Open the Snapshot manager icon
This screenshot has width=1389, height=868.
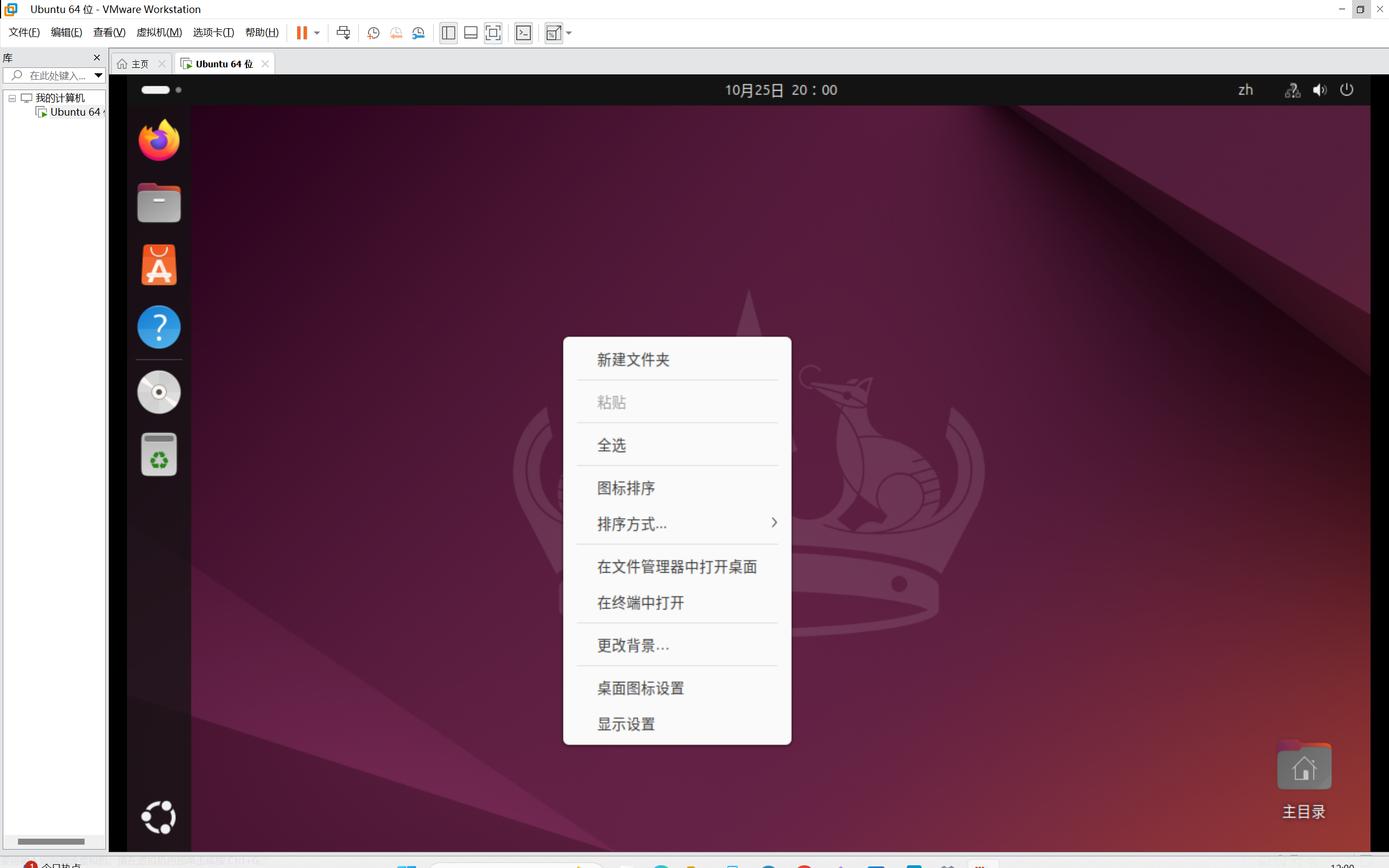coord(418,33)
